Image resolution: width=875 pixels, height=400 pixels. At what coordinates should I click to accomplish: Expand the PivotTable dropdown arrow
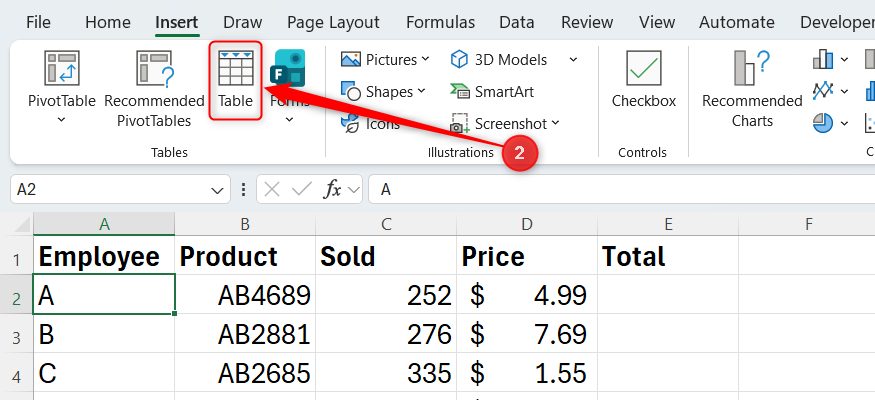click(62, 120)
